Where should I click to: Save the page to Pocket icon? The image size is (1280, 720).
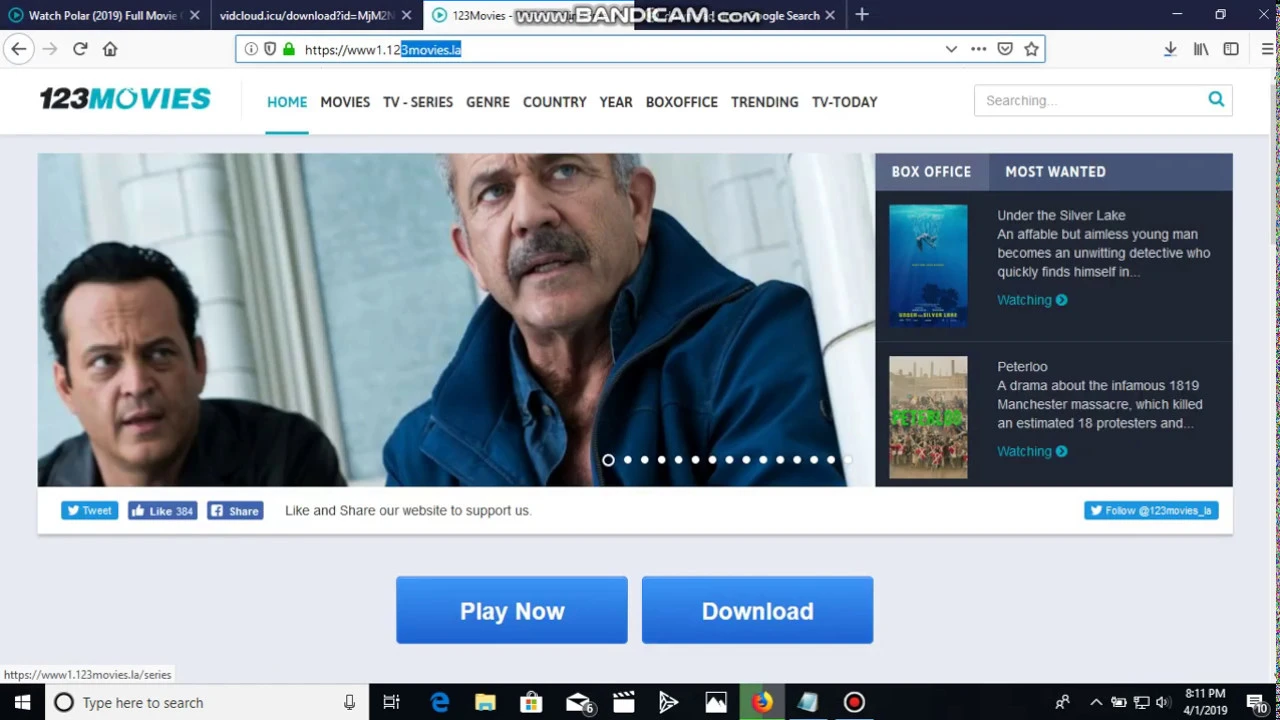[1005, 49]
